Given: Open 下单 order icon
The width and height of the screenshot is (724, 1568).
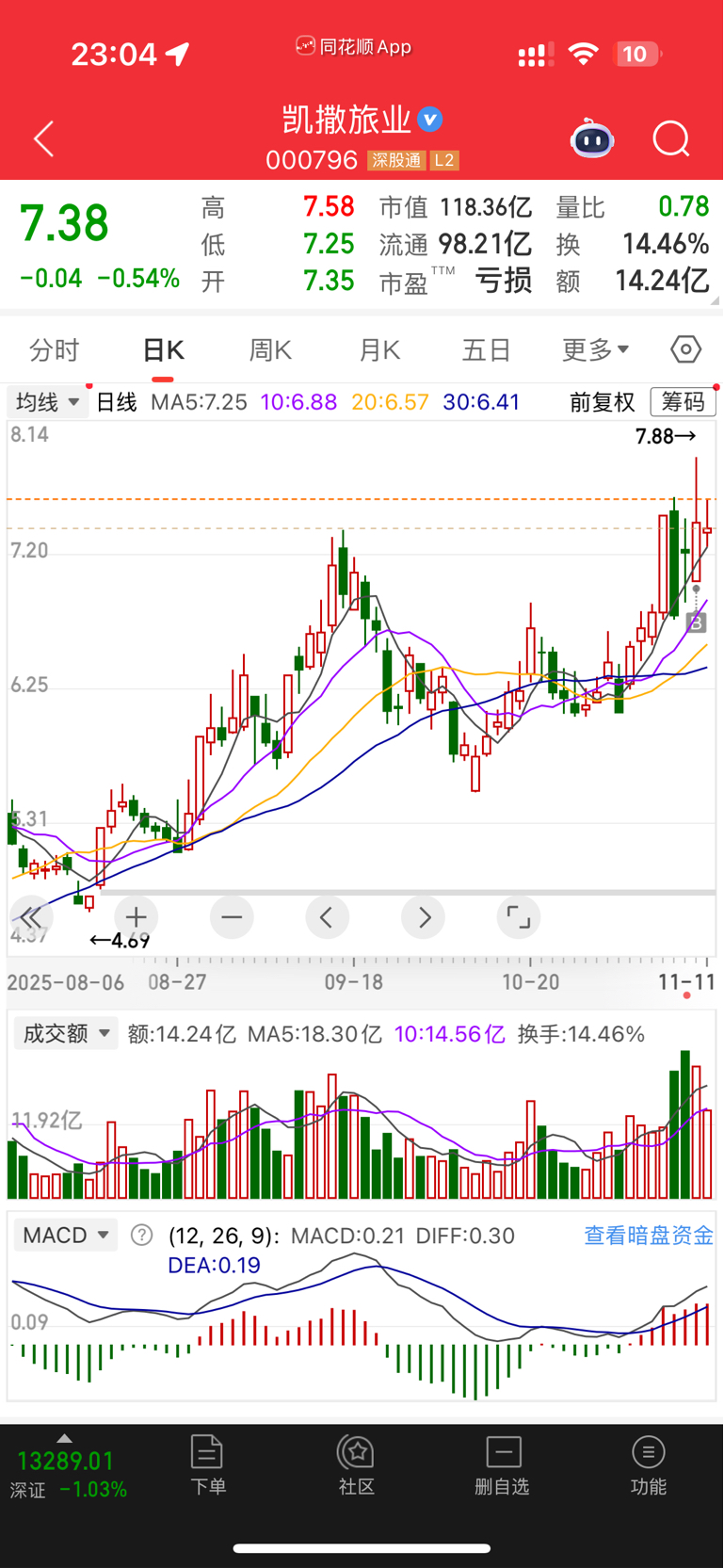Looking at the screenshot, I should (x=207, y=1464).
